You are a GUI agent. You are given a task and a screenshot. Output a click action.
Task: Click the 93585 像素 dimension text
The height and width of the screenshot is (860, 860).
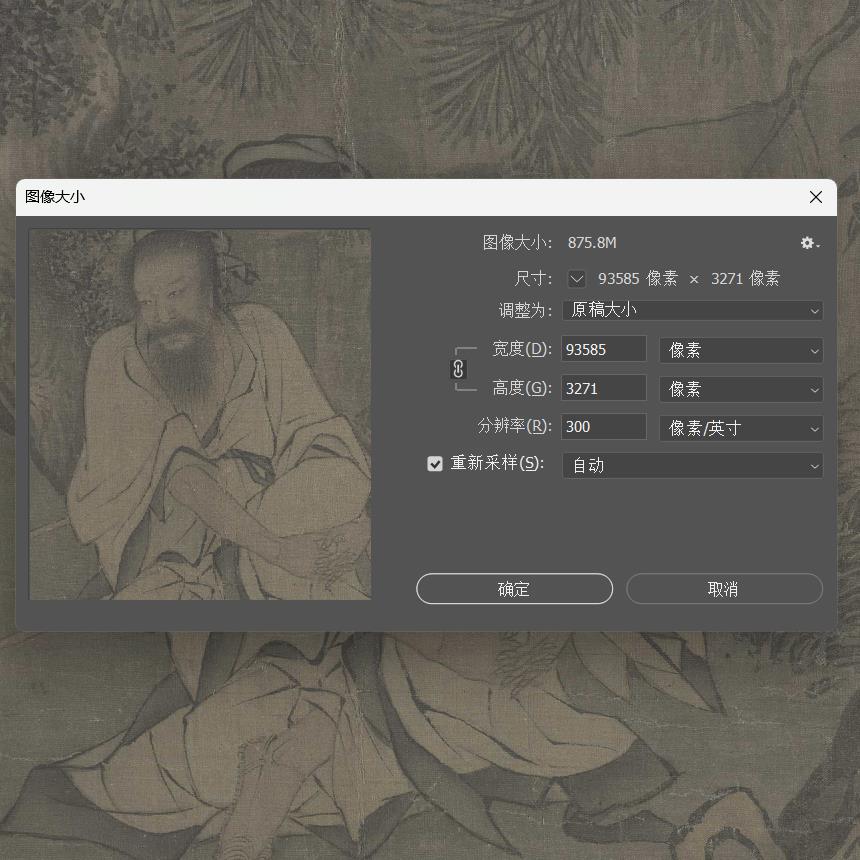(x=638, y=279)
